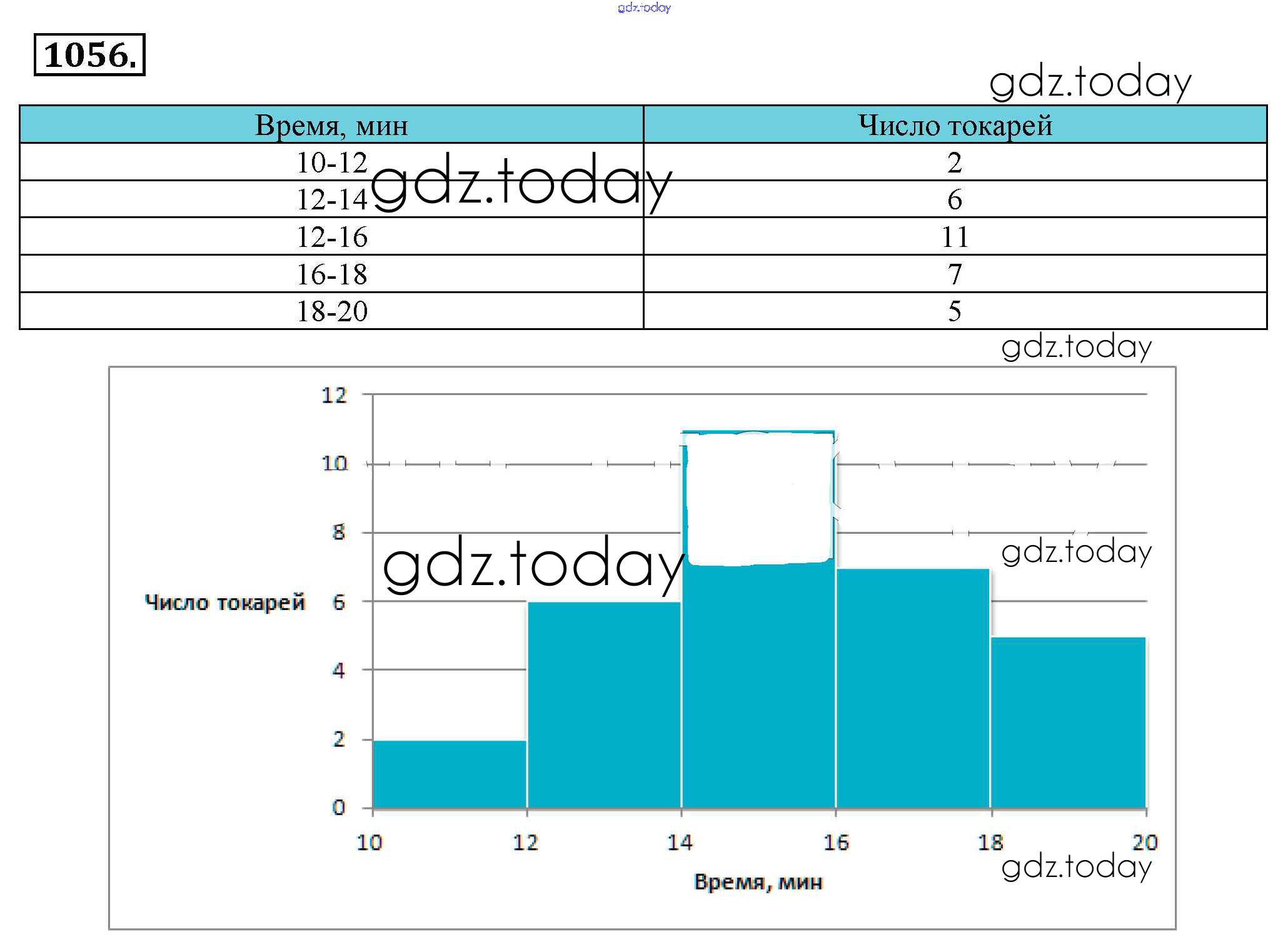The width and height of the screenshot is (1288, 942).
Task: Click the tallest bar for 14-16 minutes
Action: [x=758, y=688]
